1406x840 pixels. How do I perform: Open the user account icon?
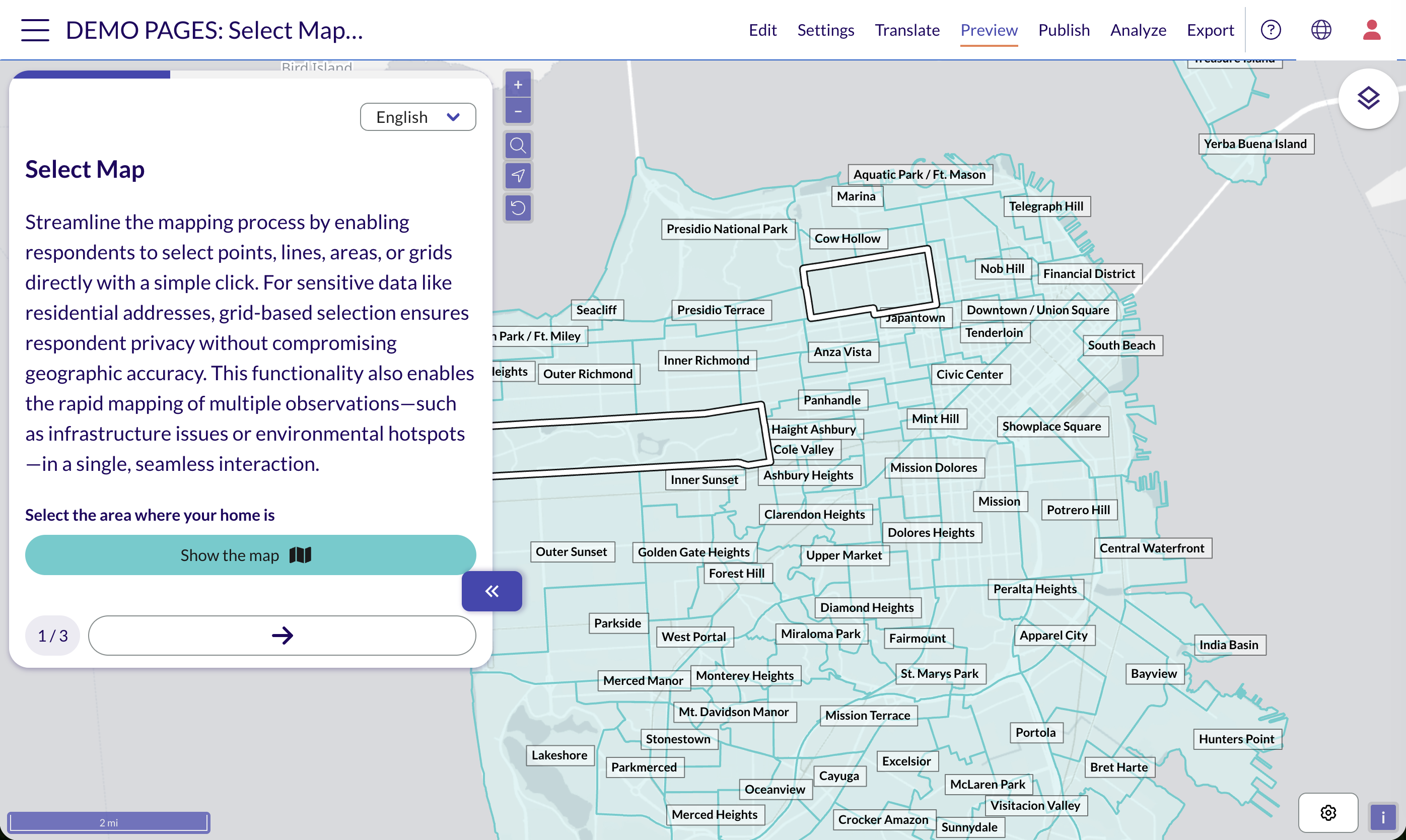coord(1371,30)
